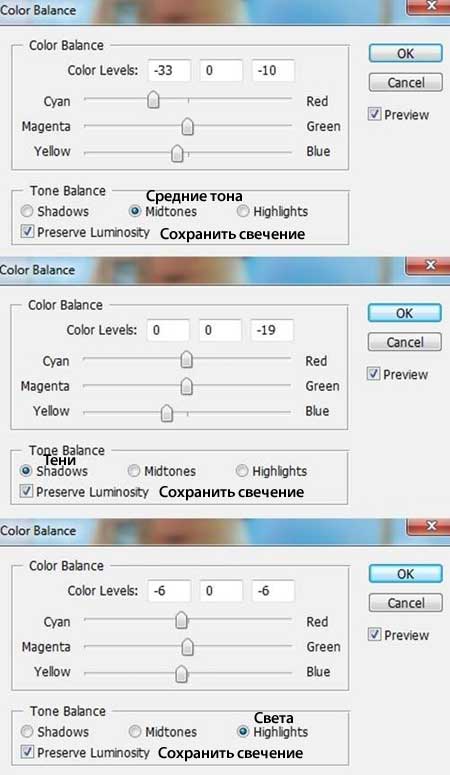Disable Preserve Luminosity in bottom dialog
Screen dimensions: 450x775
point(28,752)
